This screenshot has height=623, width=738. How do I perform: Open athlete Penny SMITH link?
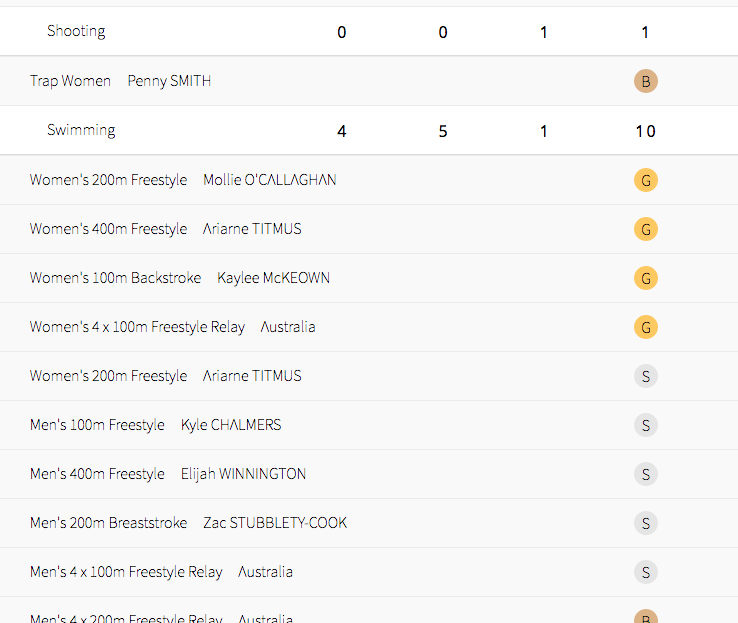[169, 81]
